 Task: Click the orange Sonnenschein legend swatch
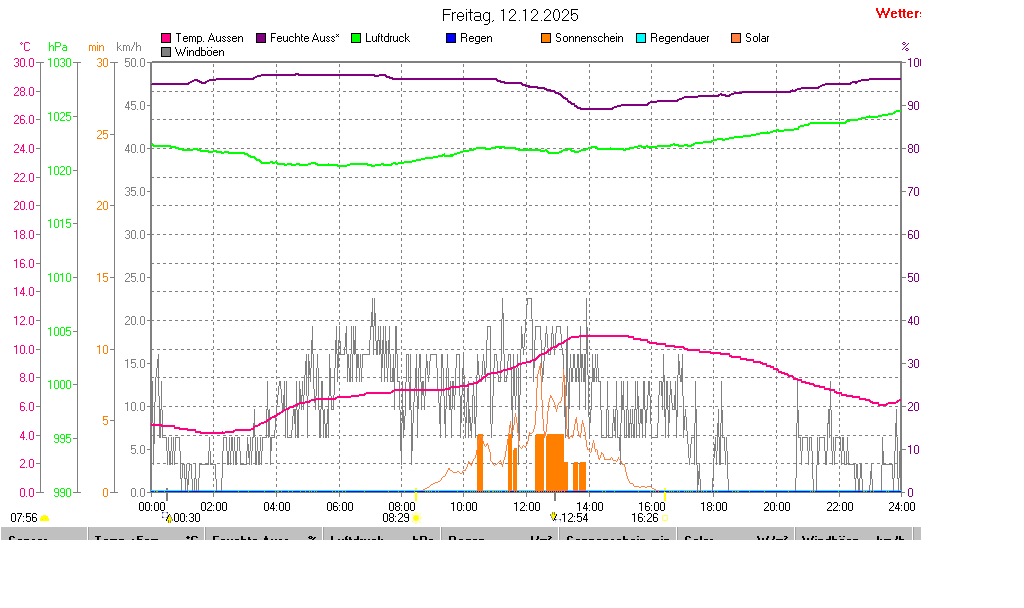pyautogui.click(x=546, y=38)
